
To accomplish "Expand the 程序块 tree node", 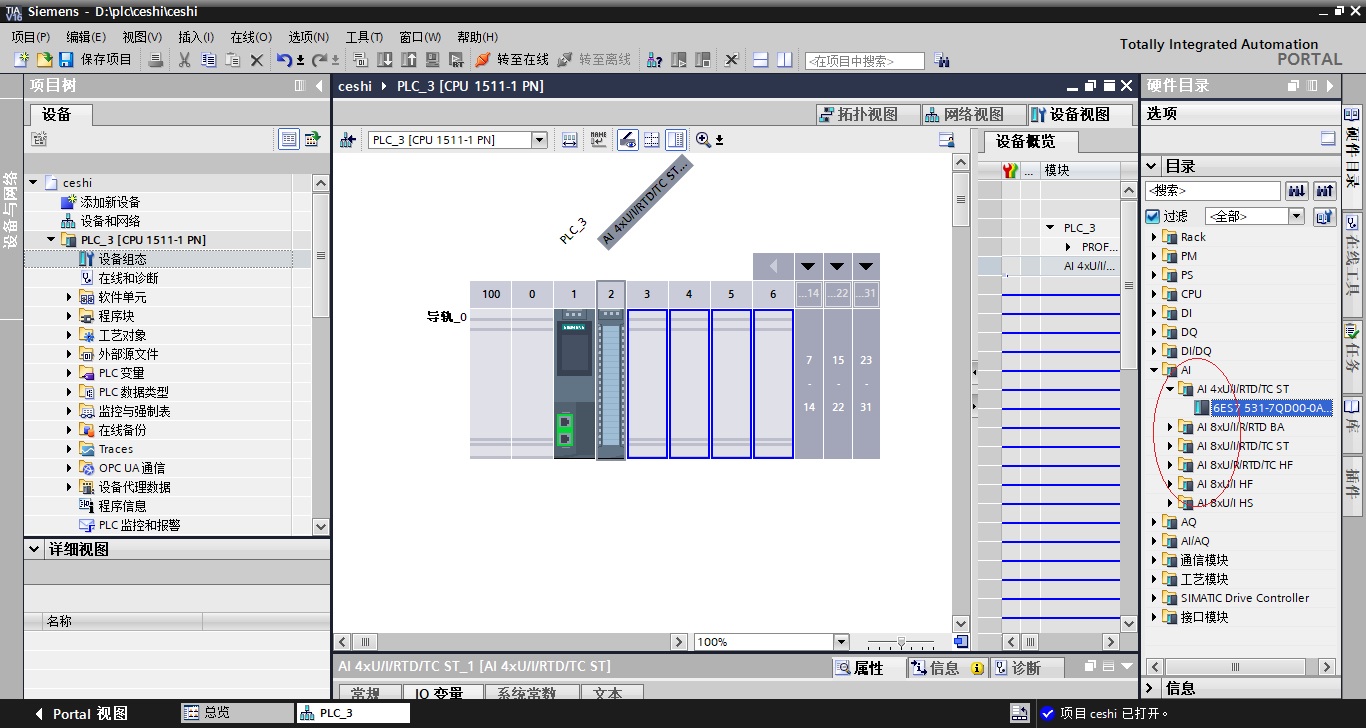I will pos(70,316).
